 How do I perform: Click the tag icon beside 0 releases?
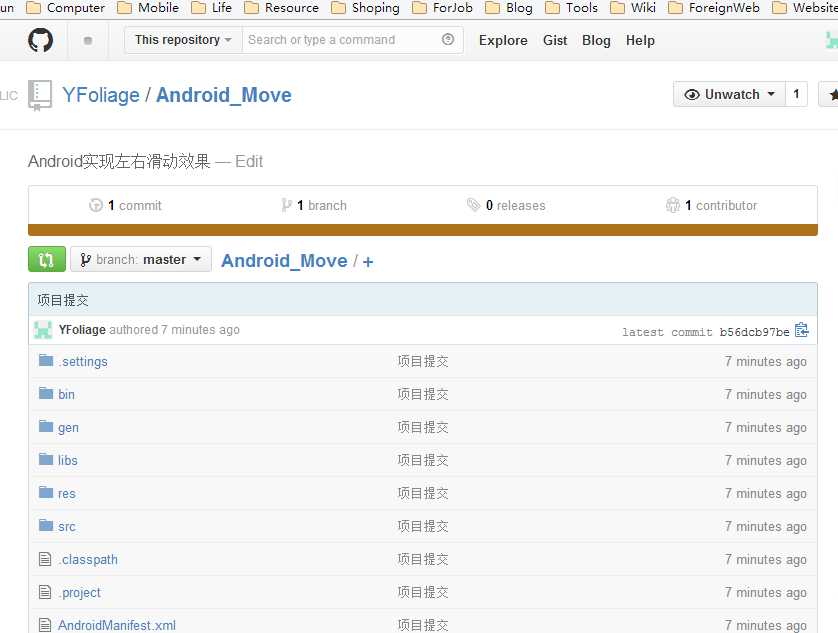coord(474,205)
